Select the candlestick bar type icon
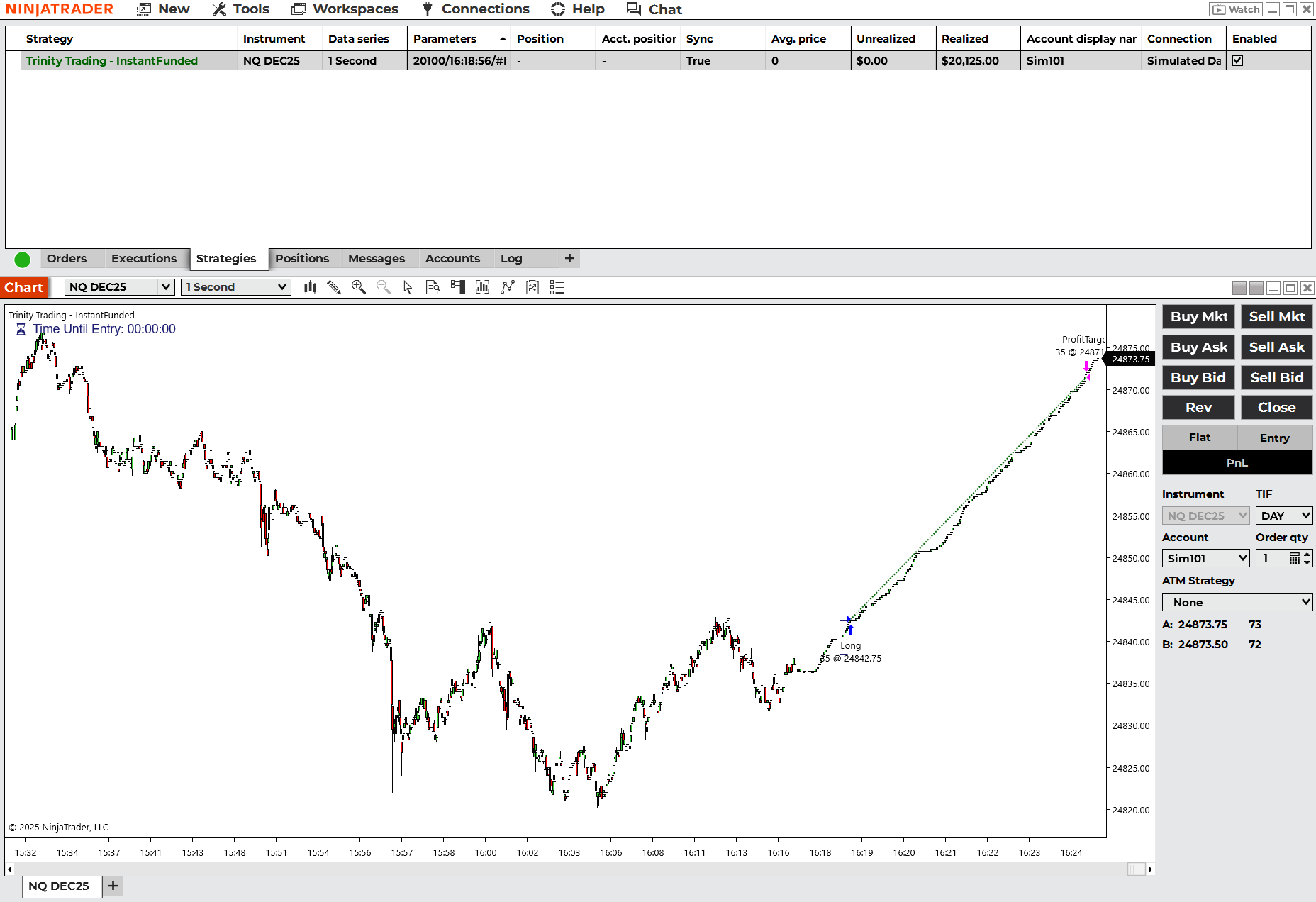 click(310, 287)
